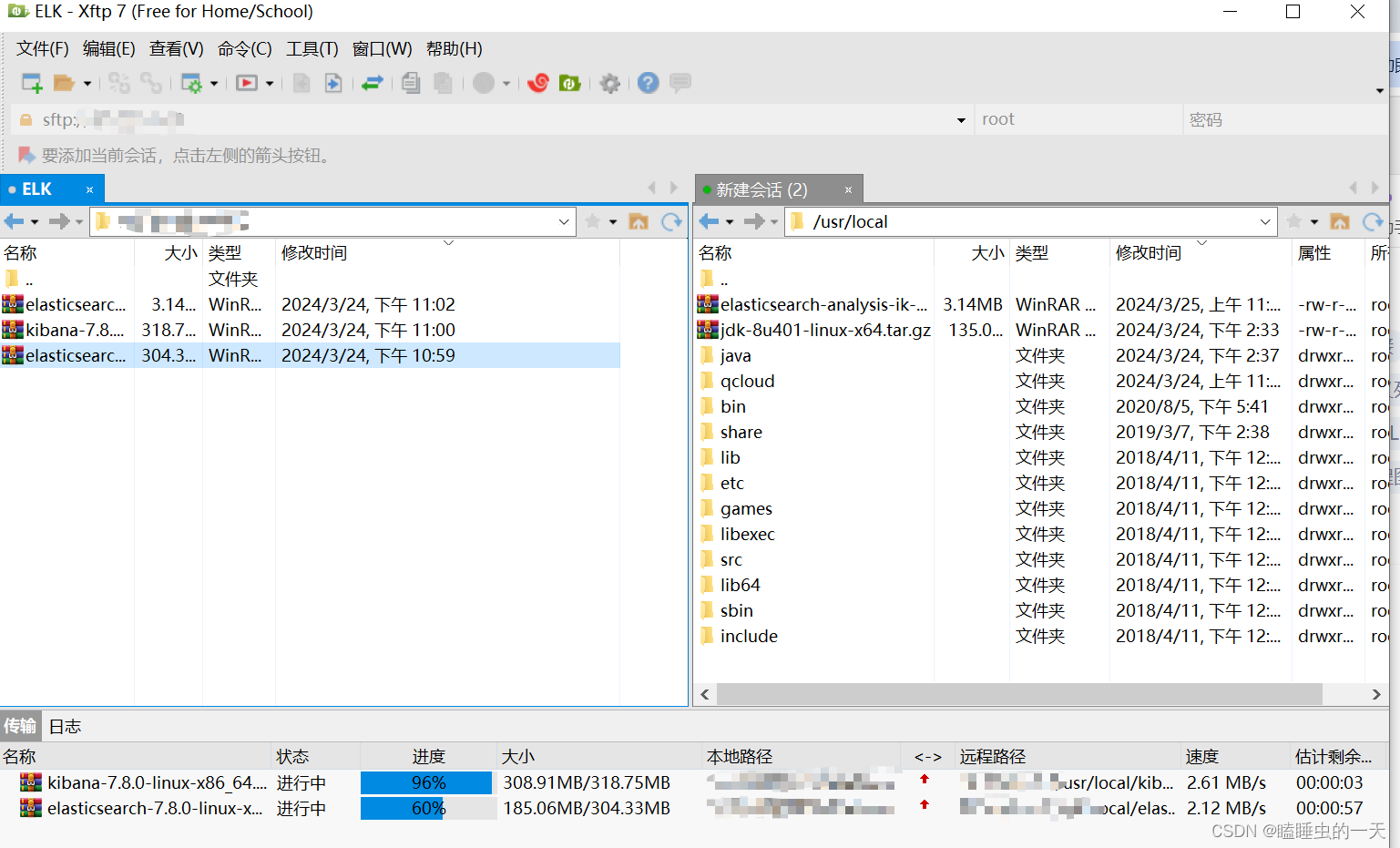Select the remote java folder
The height and width of the screenshot is (848, 1400).
(735, 355)
